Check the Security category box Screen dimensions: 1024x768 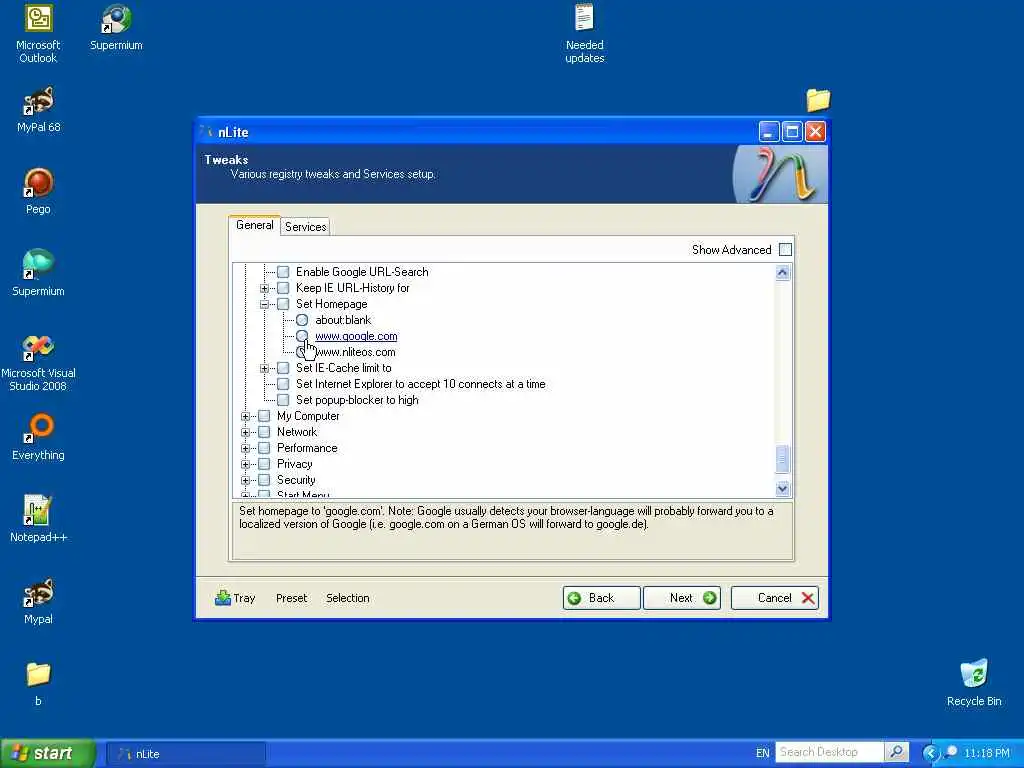[x=264, y=480]
